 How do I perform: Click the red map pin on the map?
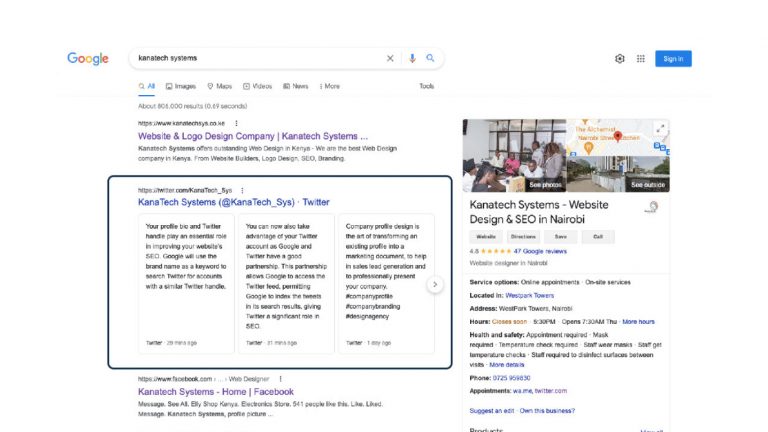point(618,136)
